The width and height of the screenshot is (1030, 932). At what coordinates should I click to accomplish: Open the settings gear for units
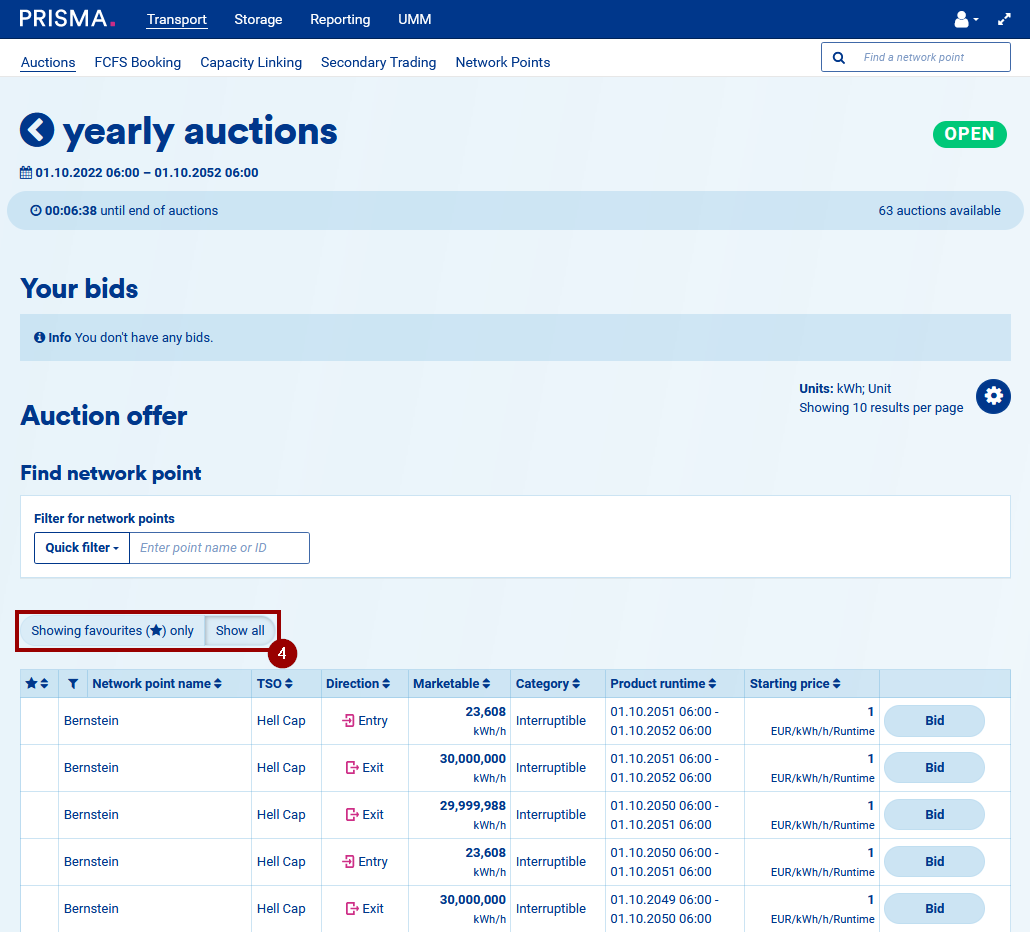click(993, 396)
